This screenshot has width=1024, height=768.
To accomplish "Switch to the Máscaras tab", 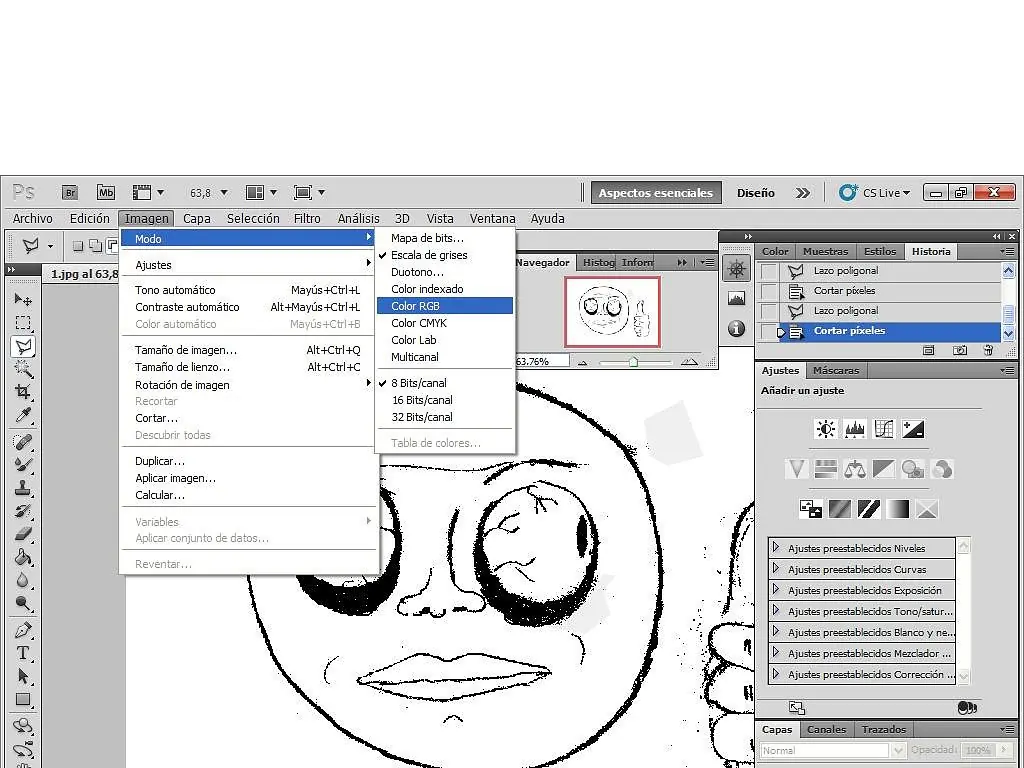I will (x=836, y=370).
